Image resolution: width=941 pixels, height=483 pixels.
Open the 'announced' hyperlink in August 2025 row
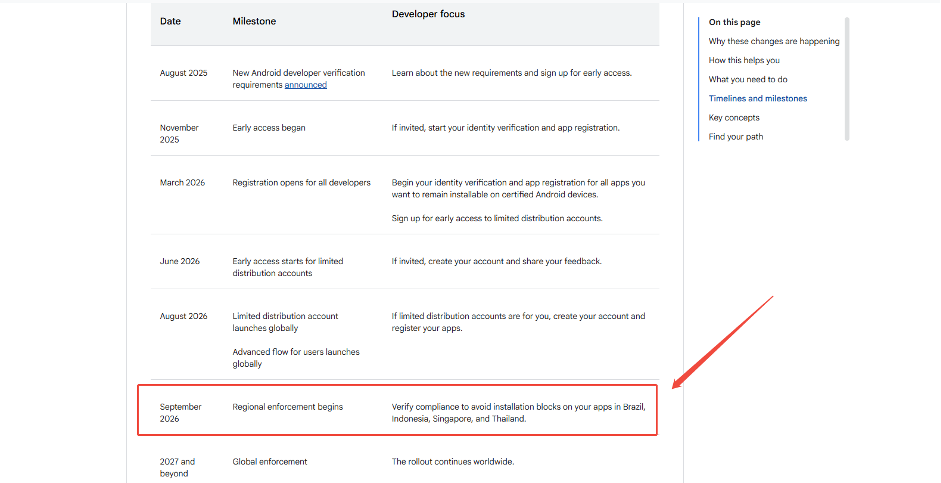point(305,86)
